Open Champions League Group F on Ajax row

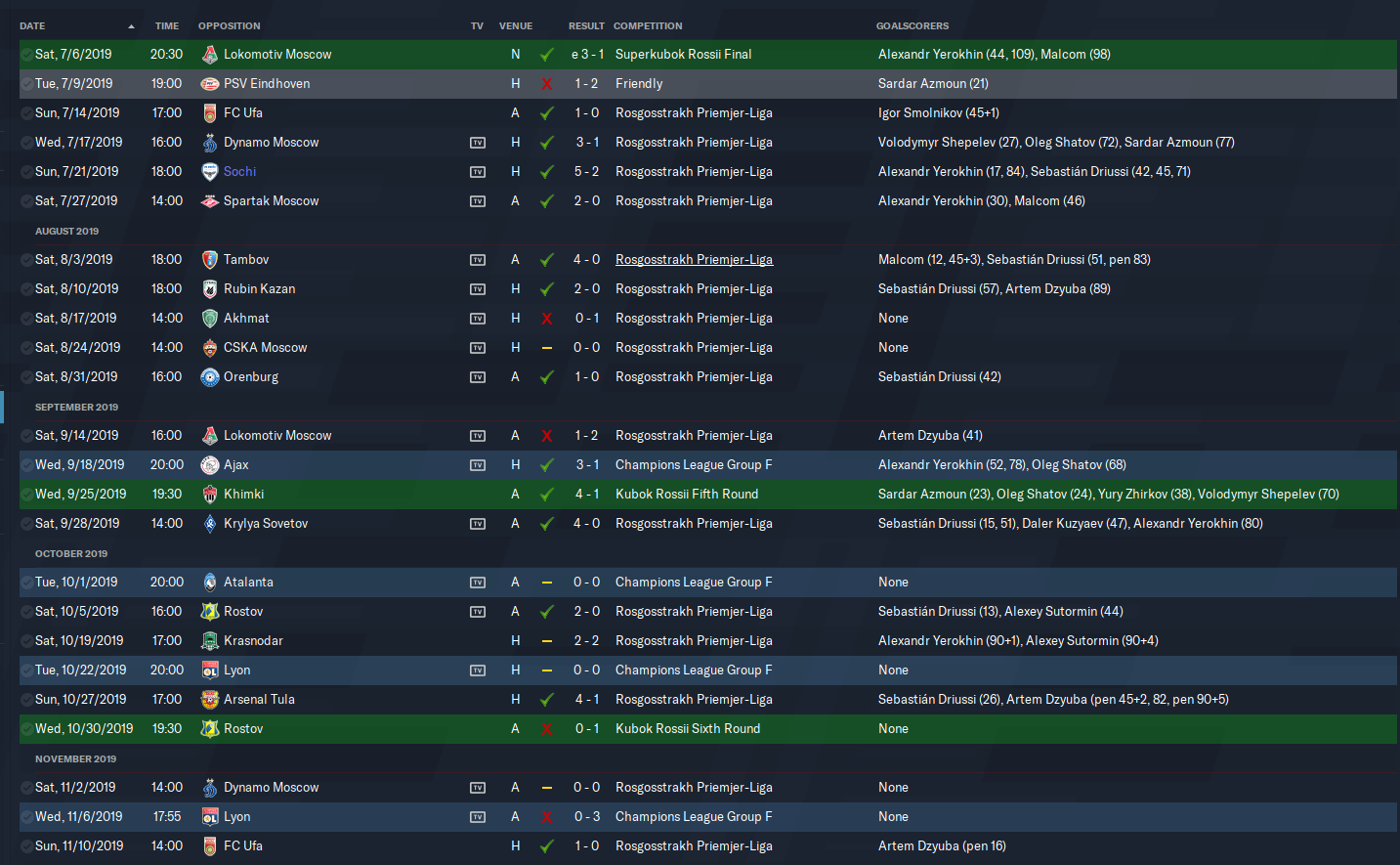coord(694,465)
